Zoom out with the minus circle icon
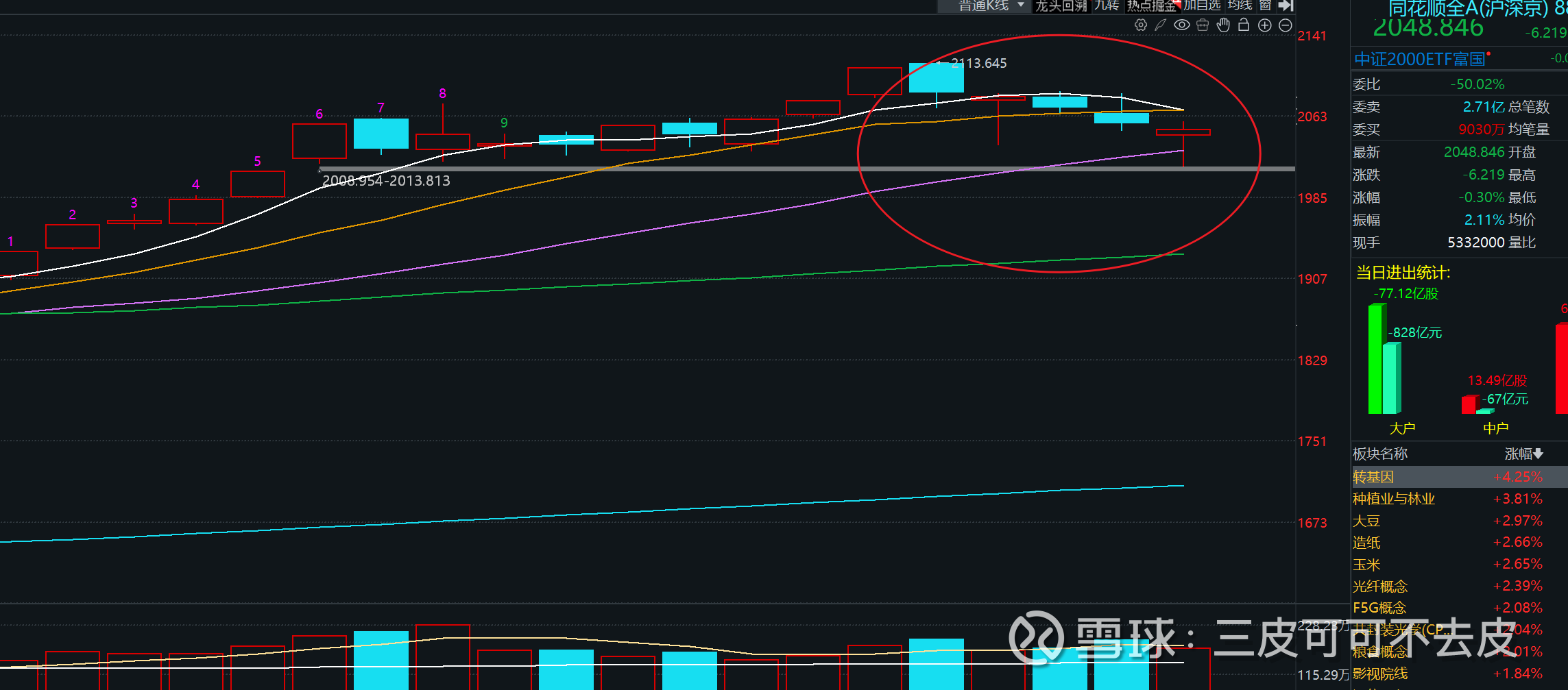 [x=1286, y=25]
